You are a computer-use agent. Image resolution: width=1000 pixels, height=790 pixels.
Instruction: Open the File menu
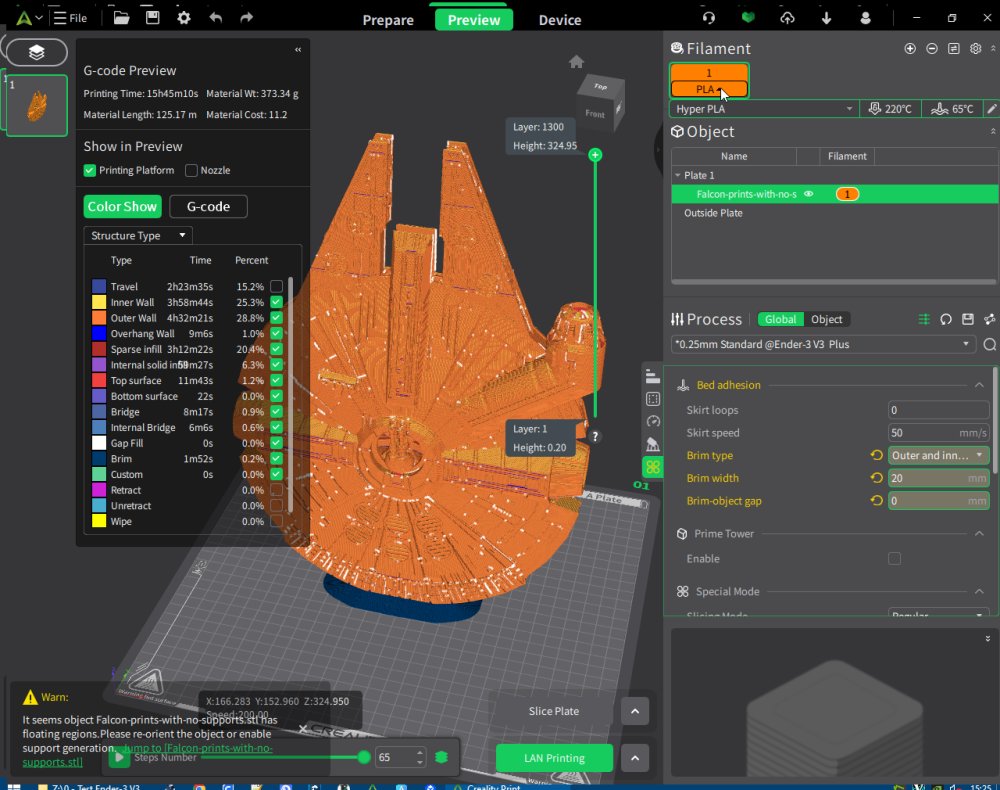coord(70,18)
